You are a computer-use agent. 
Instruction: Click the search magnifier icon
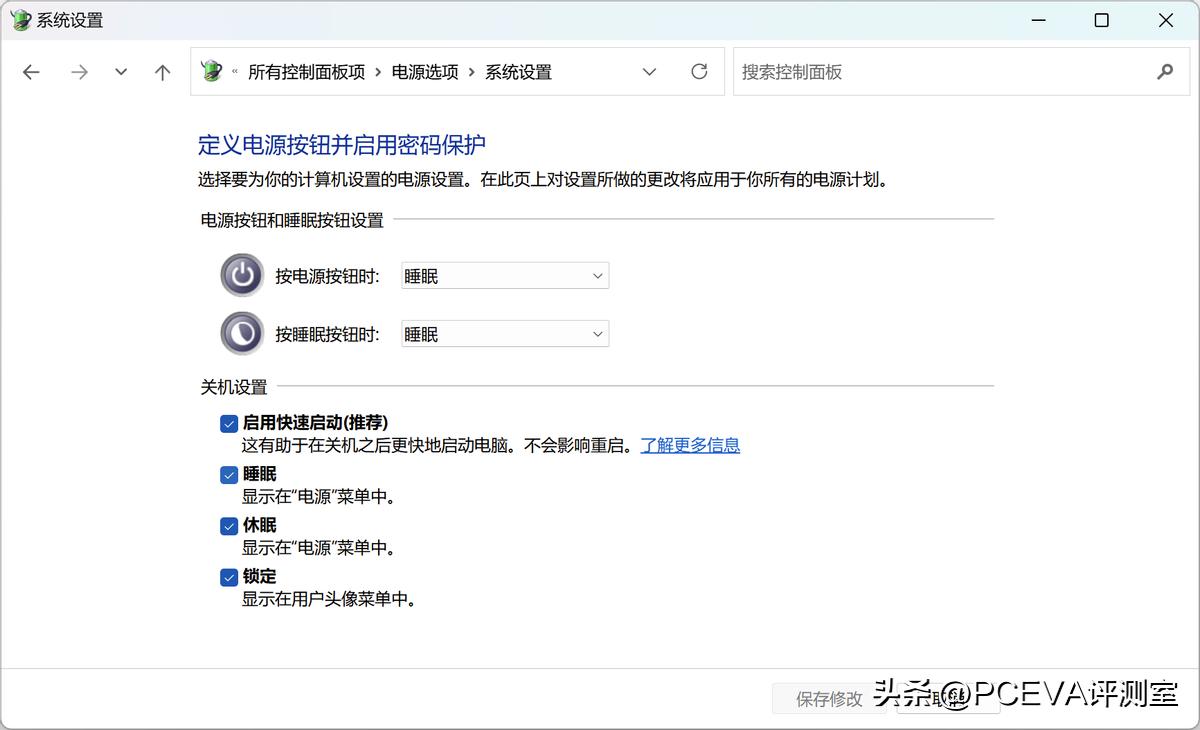click(1164, 71)
